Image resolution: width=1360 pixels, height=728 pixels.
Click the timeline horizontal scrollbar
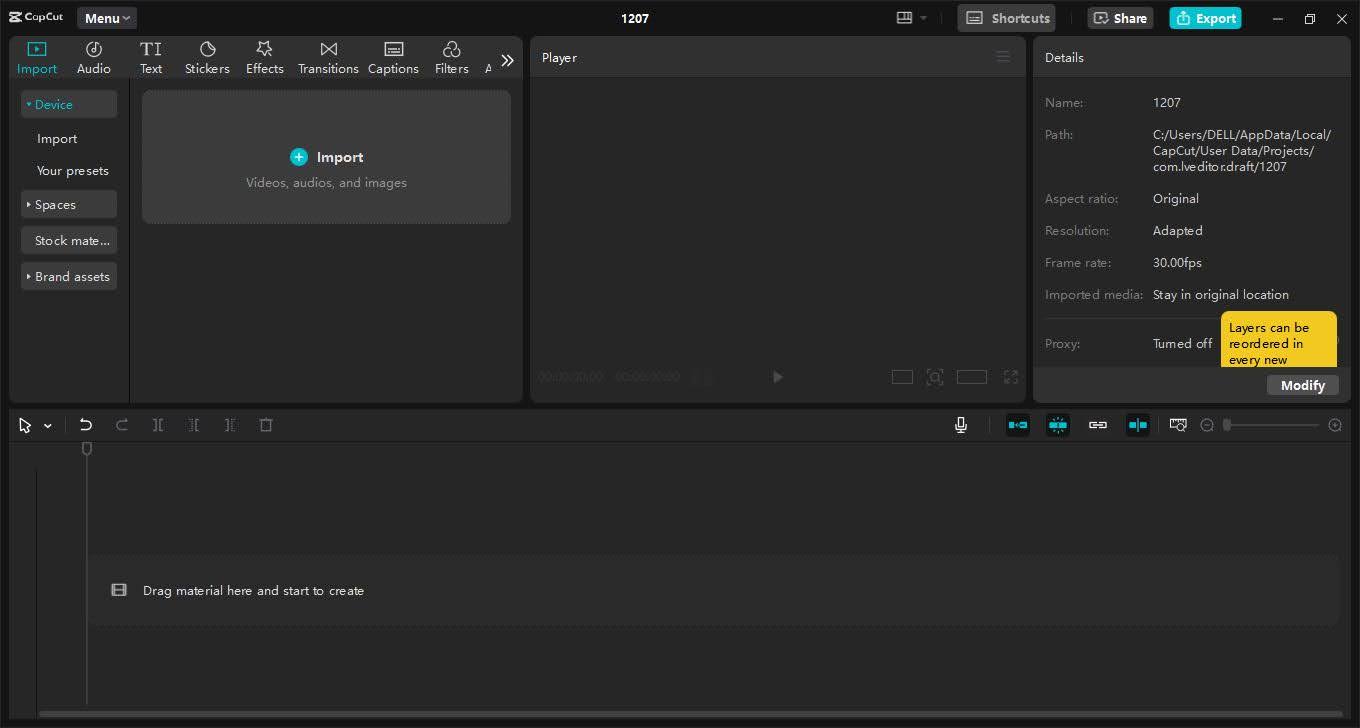[x=692, y=714]
